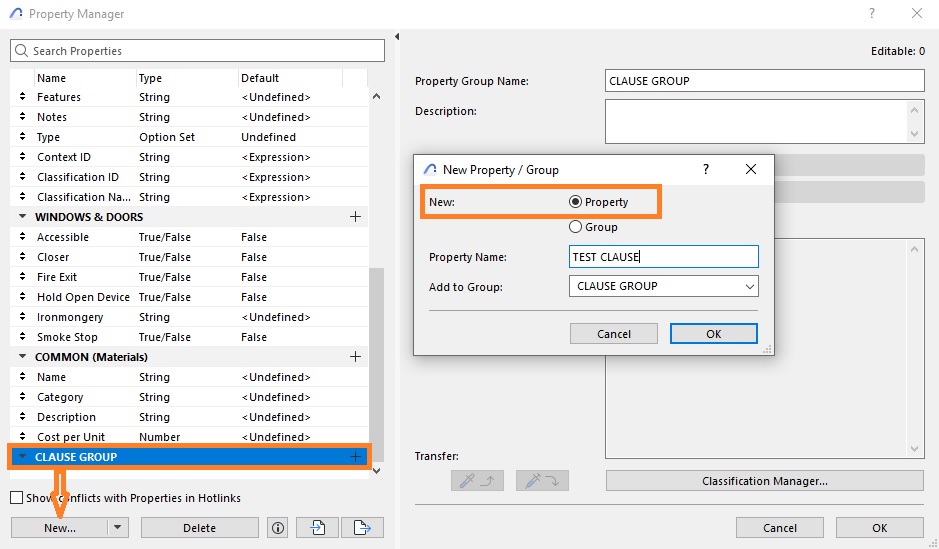Click the Default column header
The width and height of the screenshot is (939, 549).
pyautogui.click(x=260, y=78)
